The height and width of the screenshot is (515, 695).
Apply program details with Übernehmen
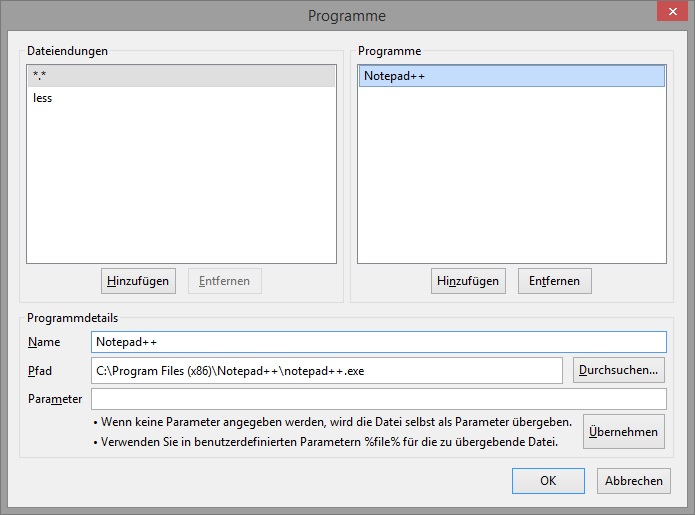pyautogui.click(x=623, y=432)
